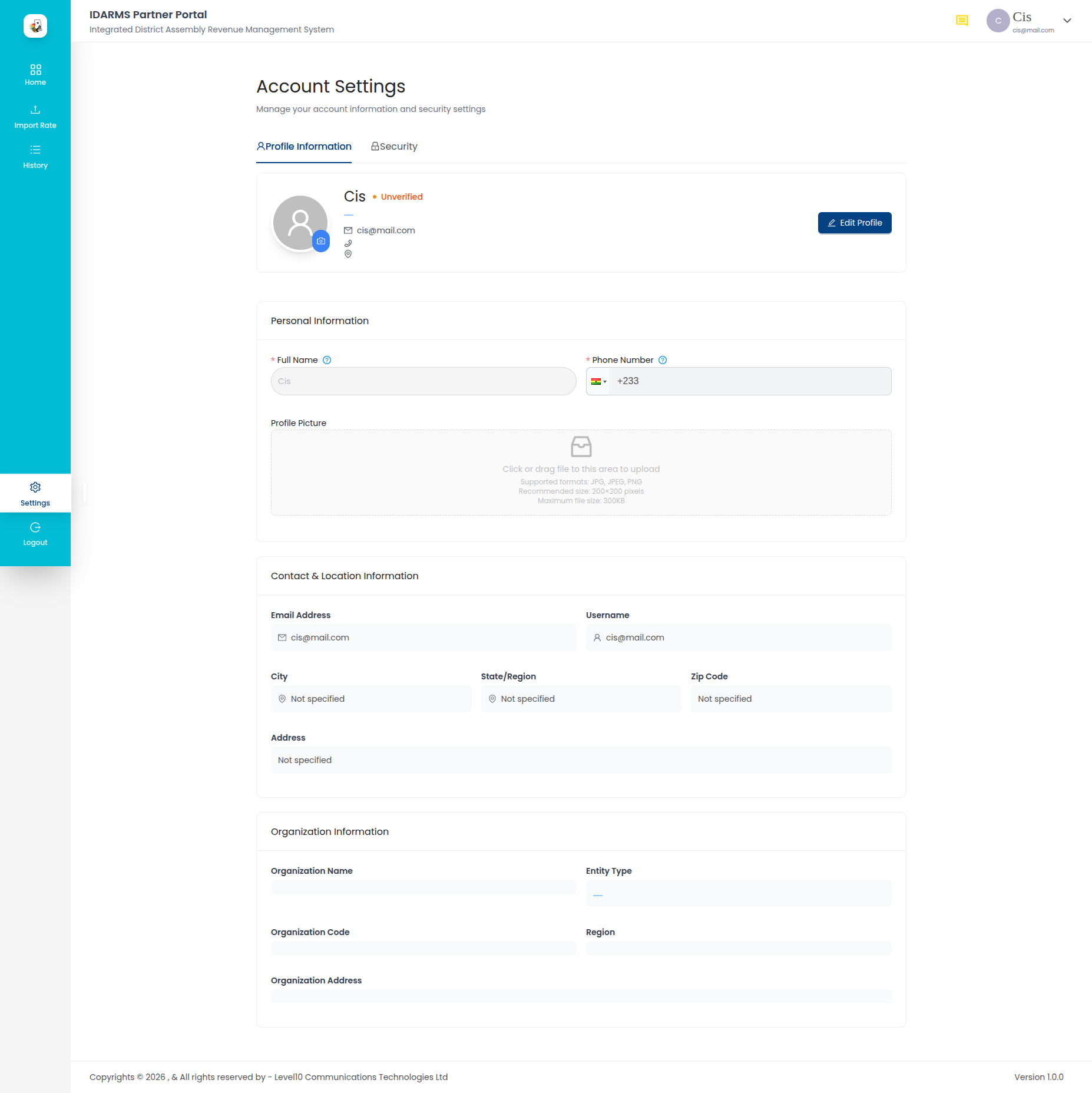The height and width of the screenshot is (1093, 1092).
Task: Click the State/Region field
Action: (x=581, y=699)
